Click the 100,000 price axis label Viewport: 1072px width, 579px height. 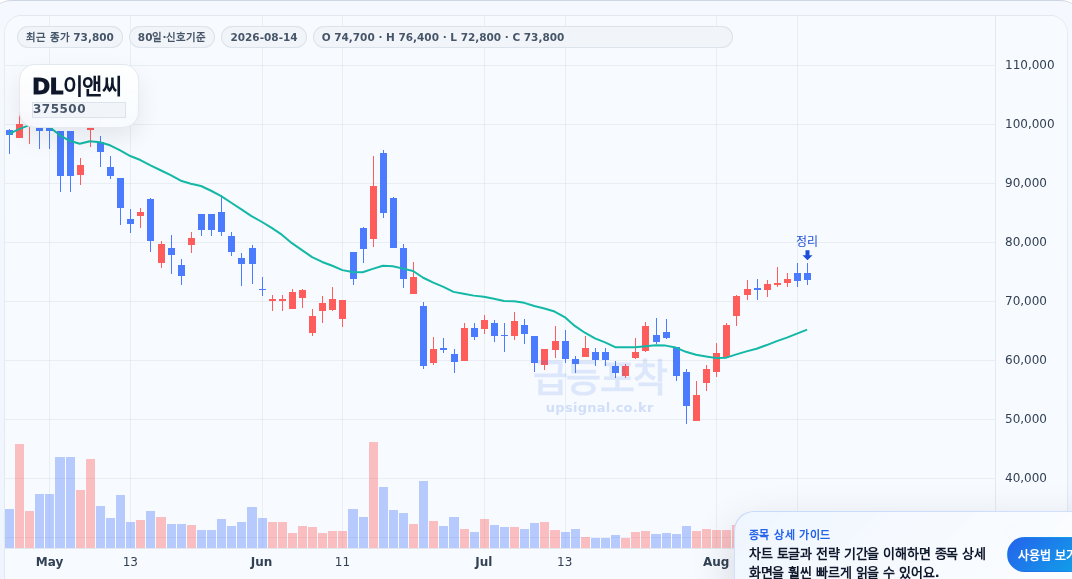pos(1029,124)
